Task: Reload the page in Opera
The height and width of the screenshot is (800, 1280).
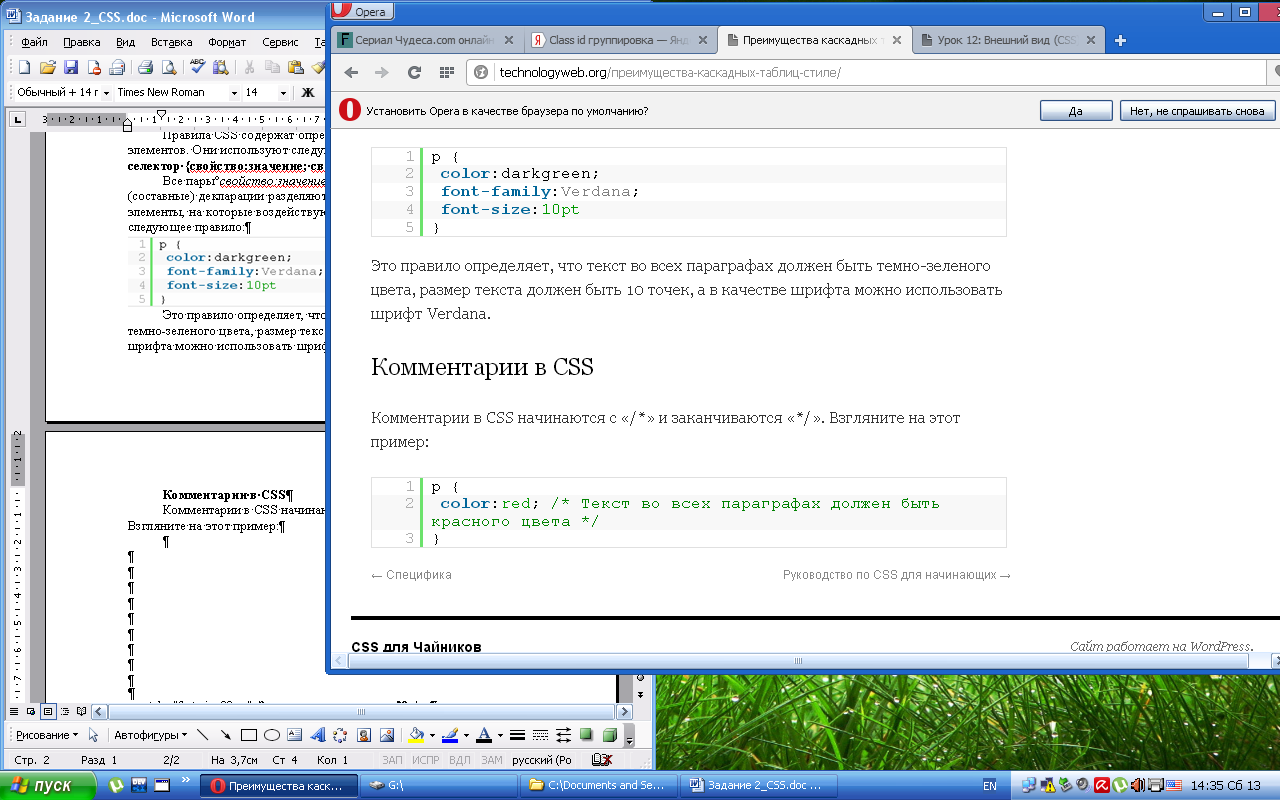Action: [x=413, y=72]
